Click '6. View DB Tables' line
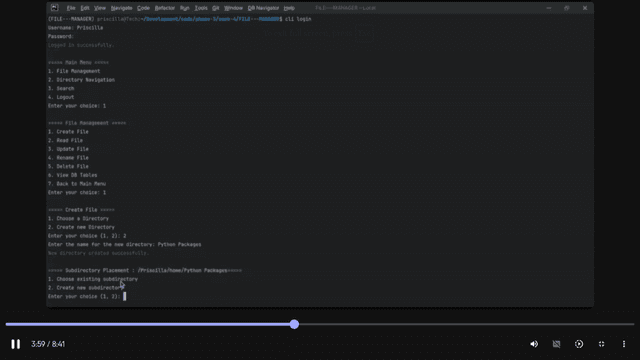 click(x=73, y=175)
